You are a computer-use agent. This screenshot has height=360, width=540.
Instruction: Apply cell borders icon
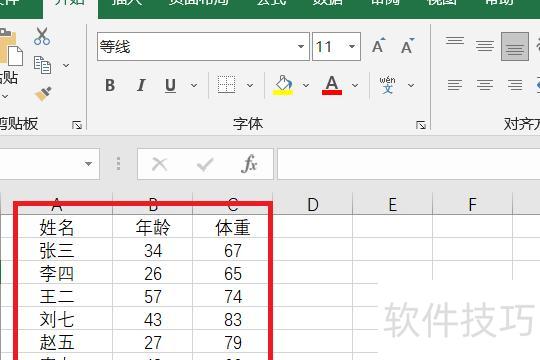[227, 85]
